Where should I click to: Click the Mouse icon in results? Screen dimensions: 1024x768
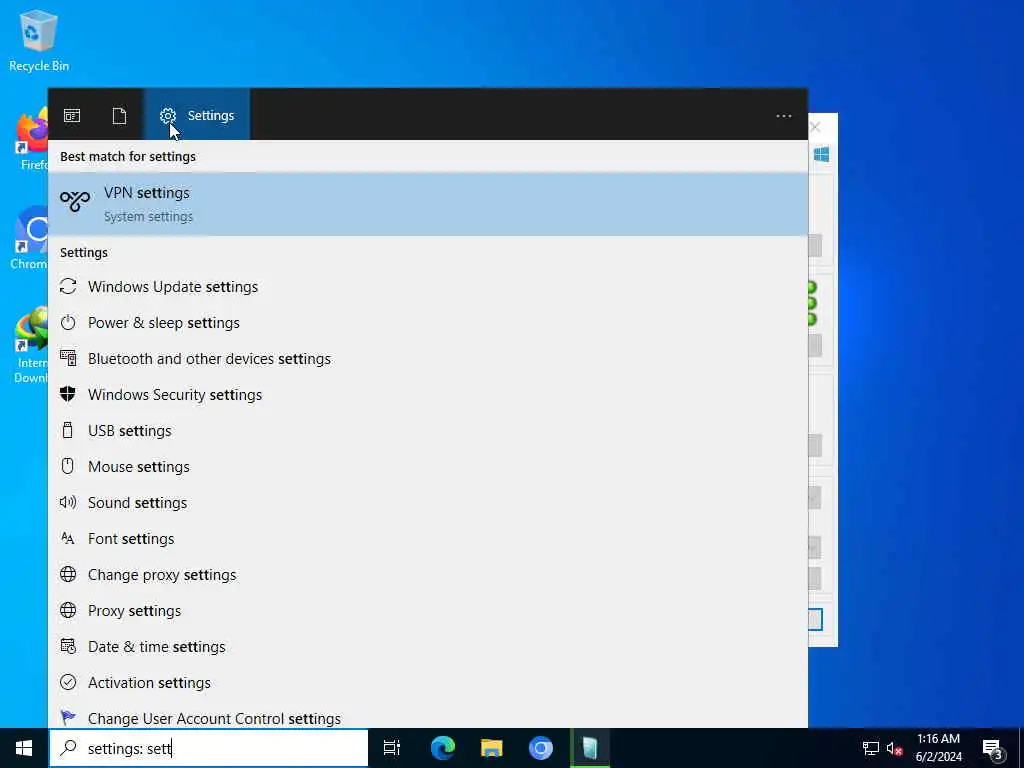point(67,466)
